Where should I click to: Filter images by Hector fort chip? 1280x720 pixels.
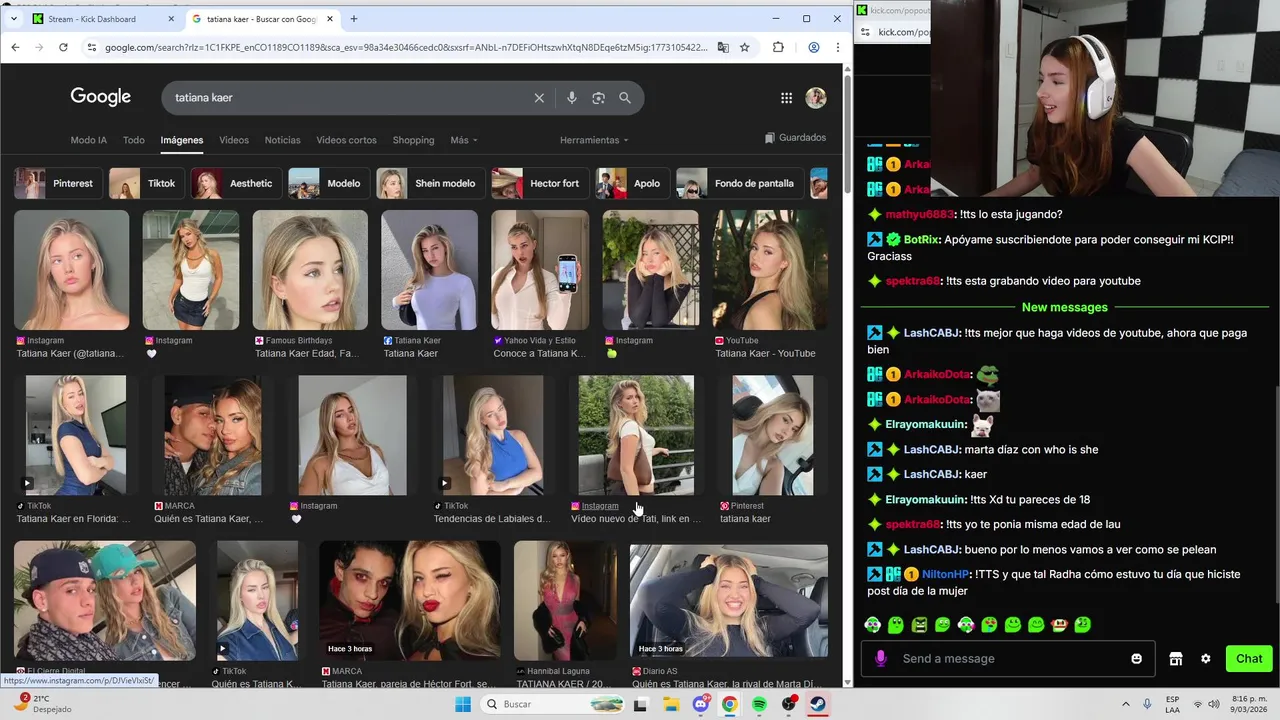pos(539,183)
